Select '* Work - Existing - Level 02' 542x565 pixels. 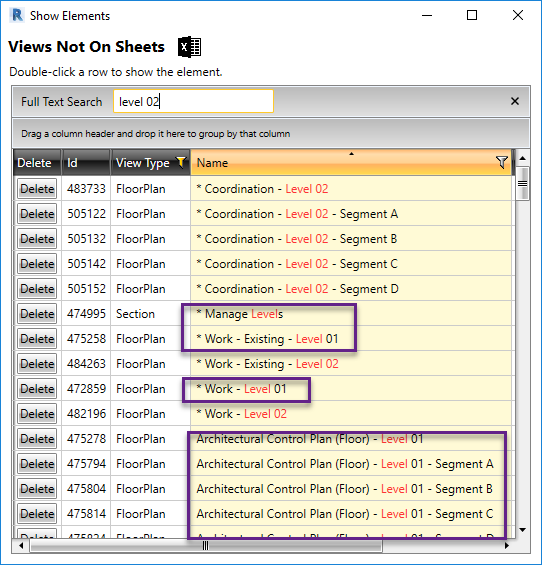click(x=351, y=364)
